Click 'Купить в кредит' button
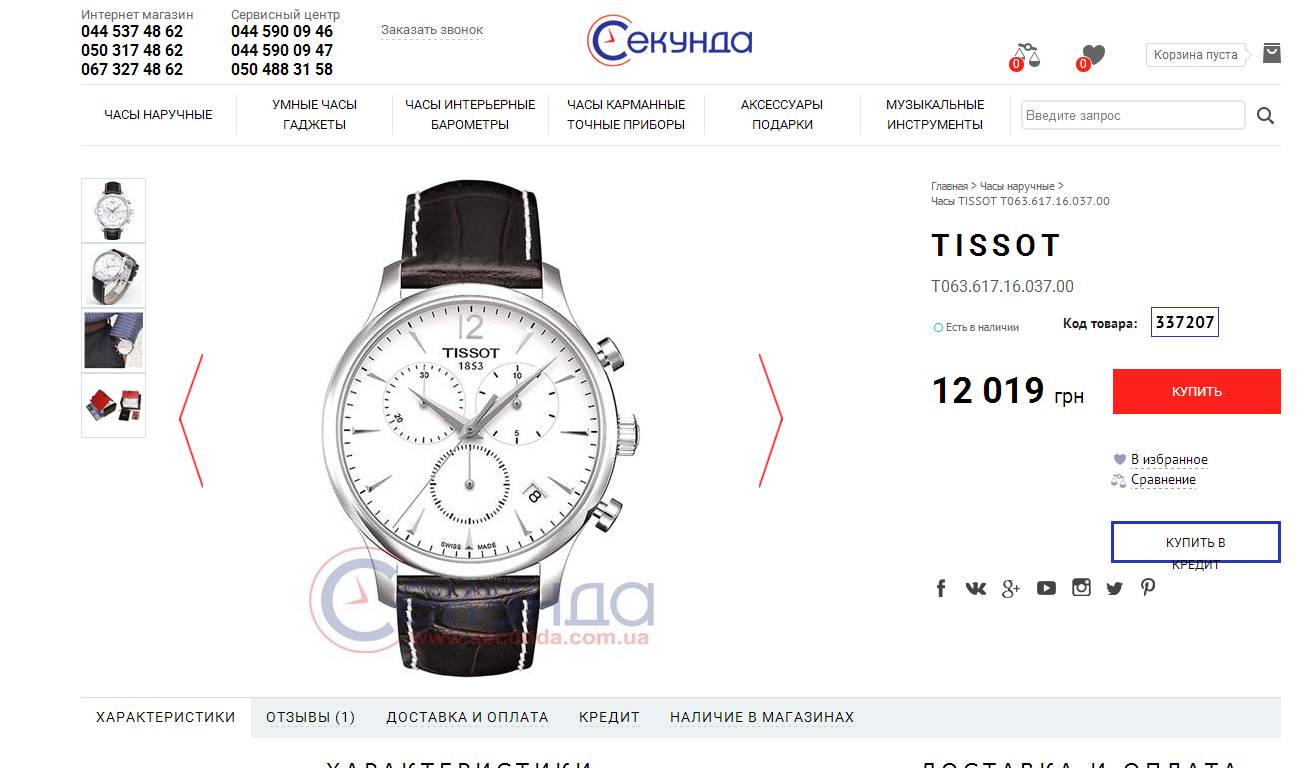The height and width of the screenshot is (768, 1316). click(1196, 542)
